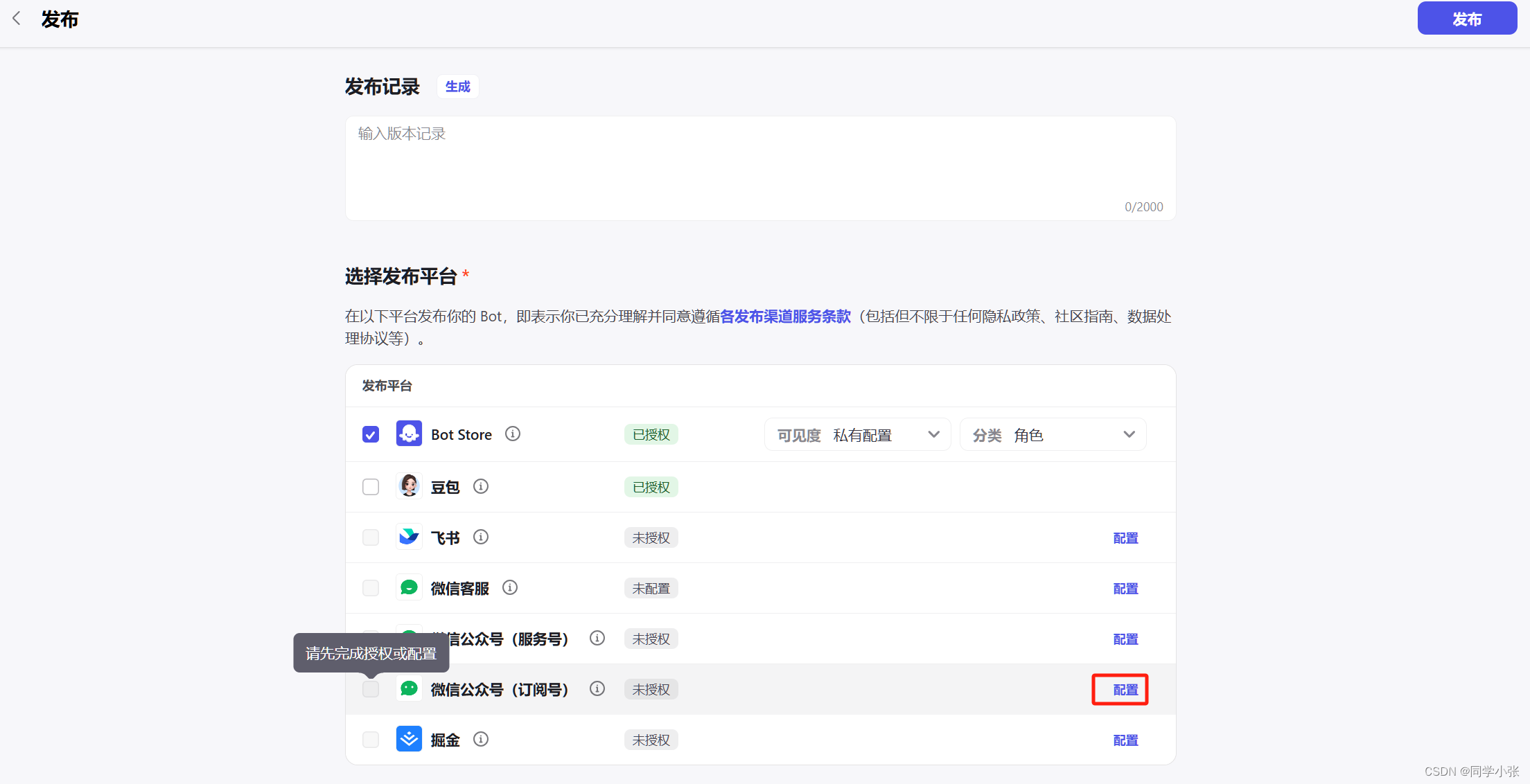This screenshot has height=784, width=1530.
Task: Focus the 输入版本记录 text area
Action: (x=760, y=168)
